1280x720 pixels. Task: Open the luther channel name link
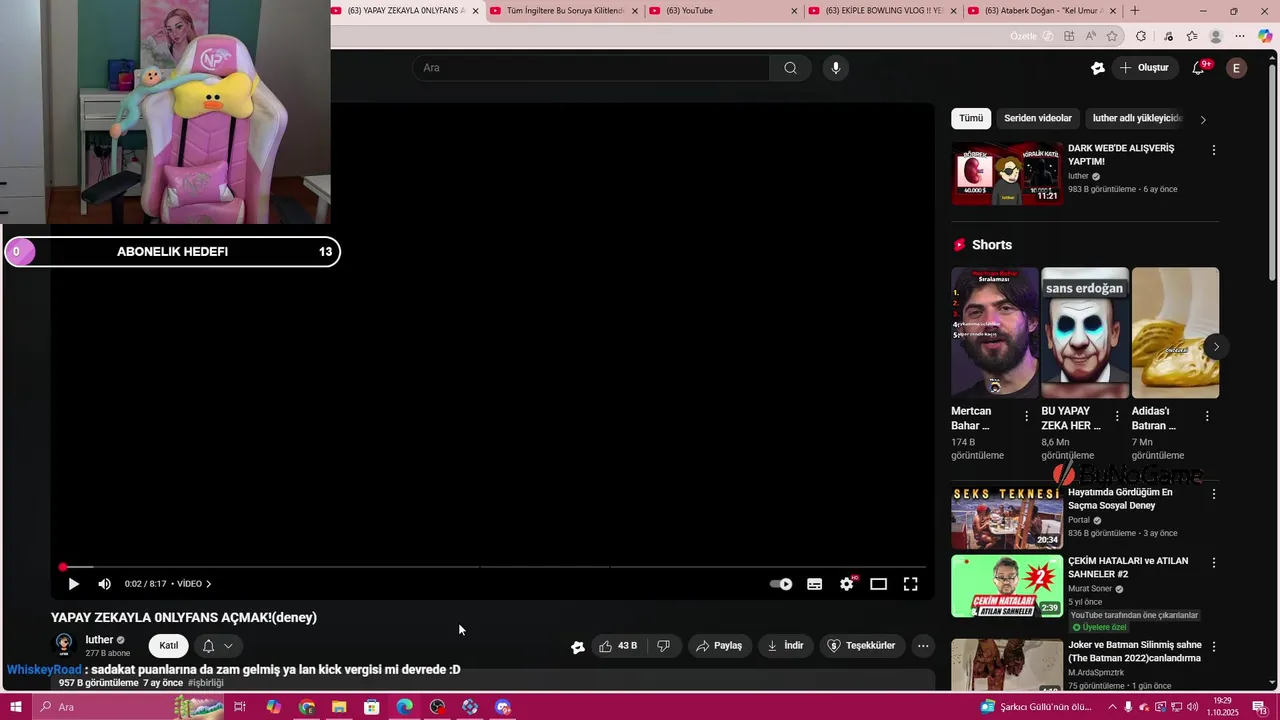coord(99,640)
